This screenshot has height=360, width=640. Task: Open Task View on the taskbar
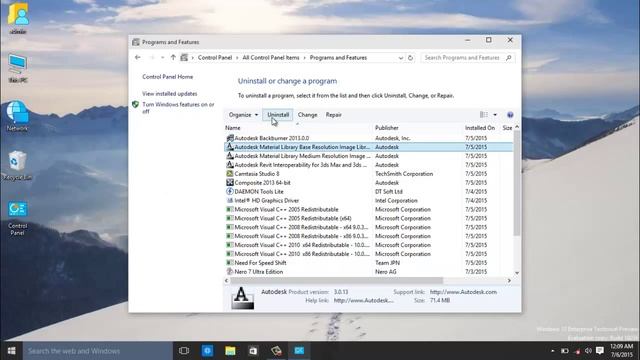click(x=184, y=351)
